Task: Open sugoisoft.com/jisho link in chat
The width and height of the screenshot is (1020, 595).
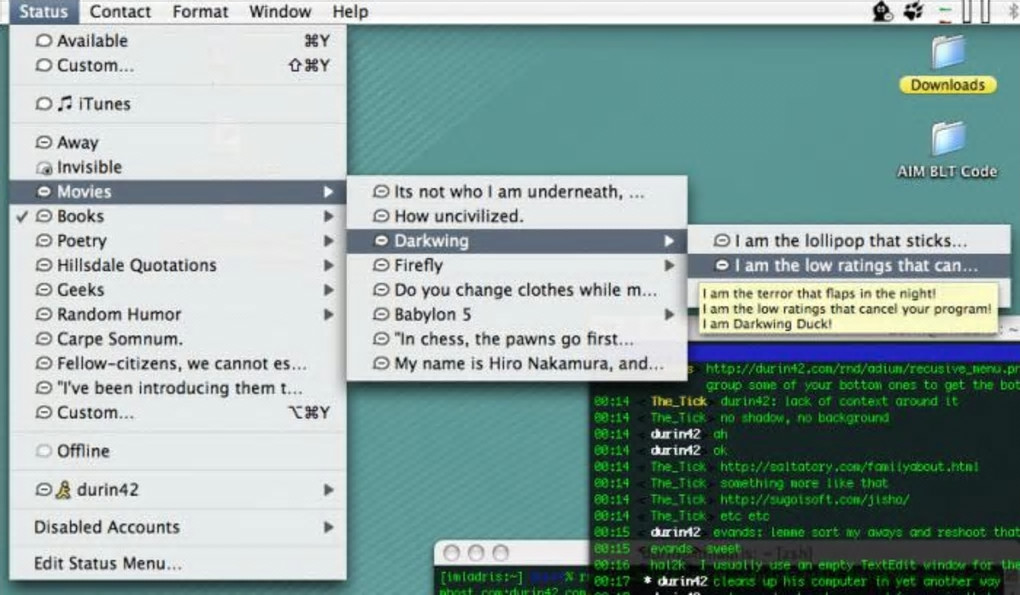Action: (814, 499)
